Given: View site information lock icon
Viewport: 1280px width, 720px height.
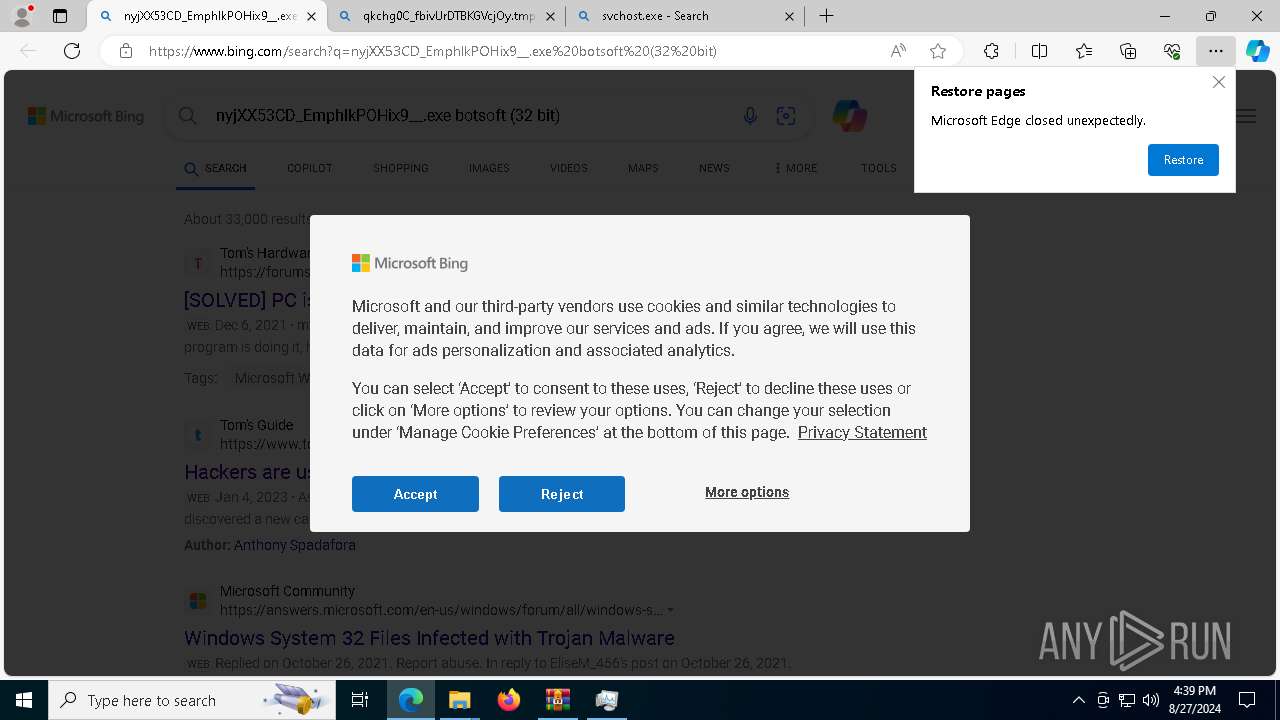Looking at the screenshot, I should [x=126, y=51].
